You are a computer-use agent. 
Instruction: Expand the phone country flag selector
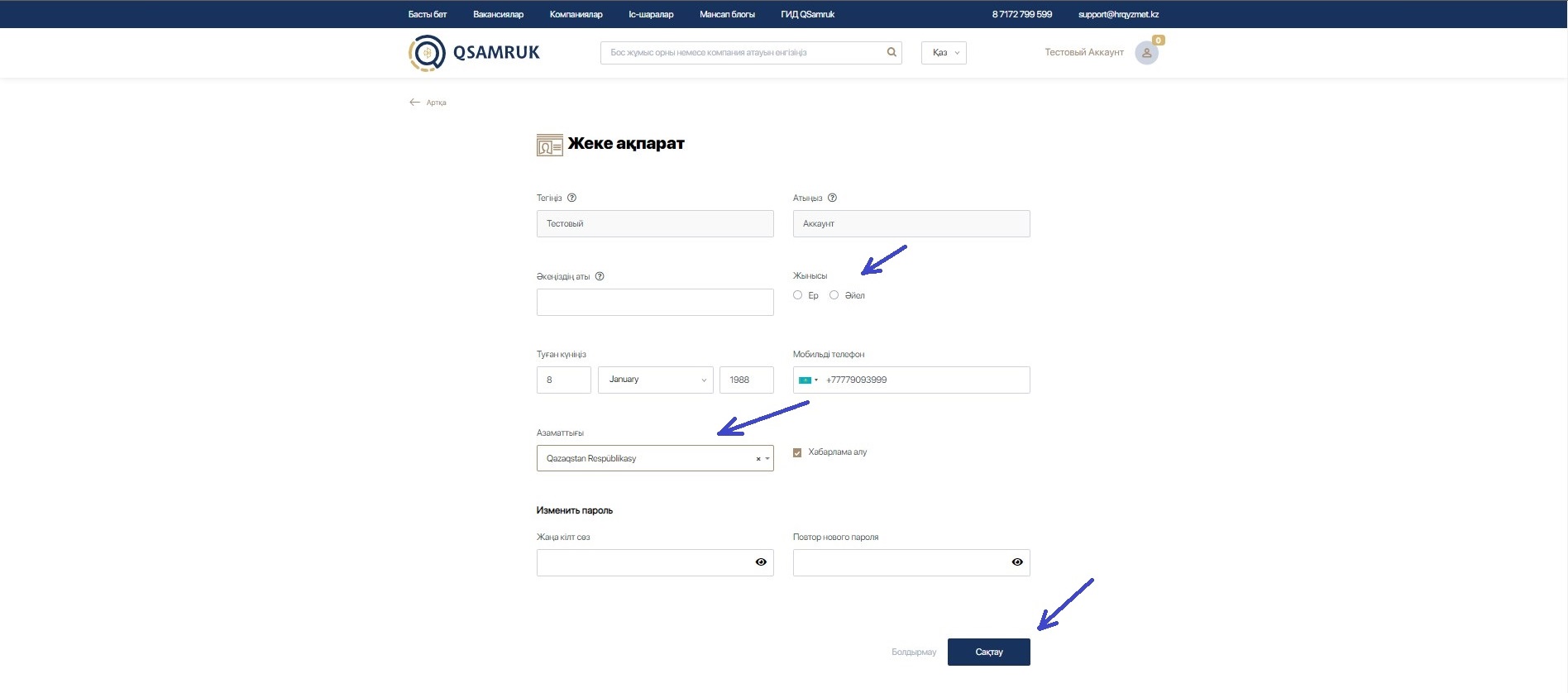coord(807,380)
